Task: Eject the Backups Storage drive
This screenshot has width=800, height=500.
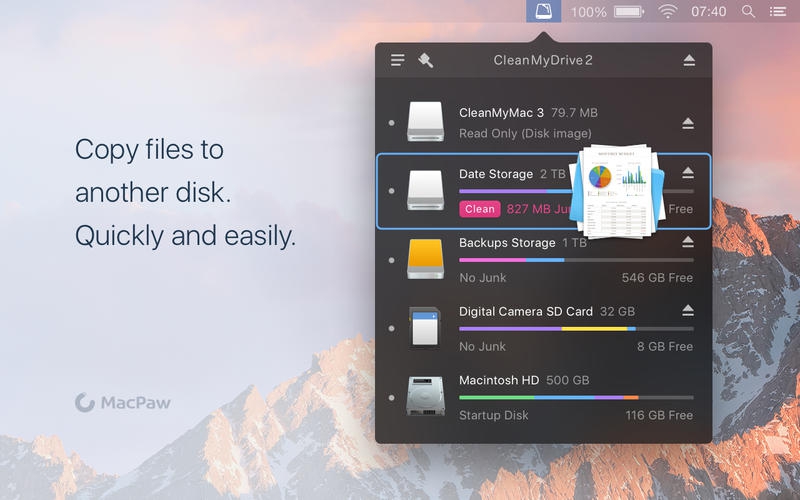Action: (x=688, y=241)
